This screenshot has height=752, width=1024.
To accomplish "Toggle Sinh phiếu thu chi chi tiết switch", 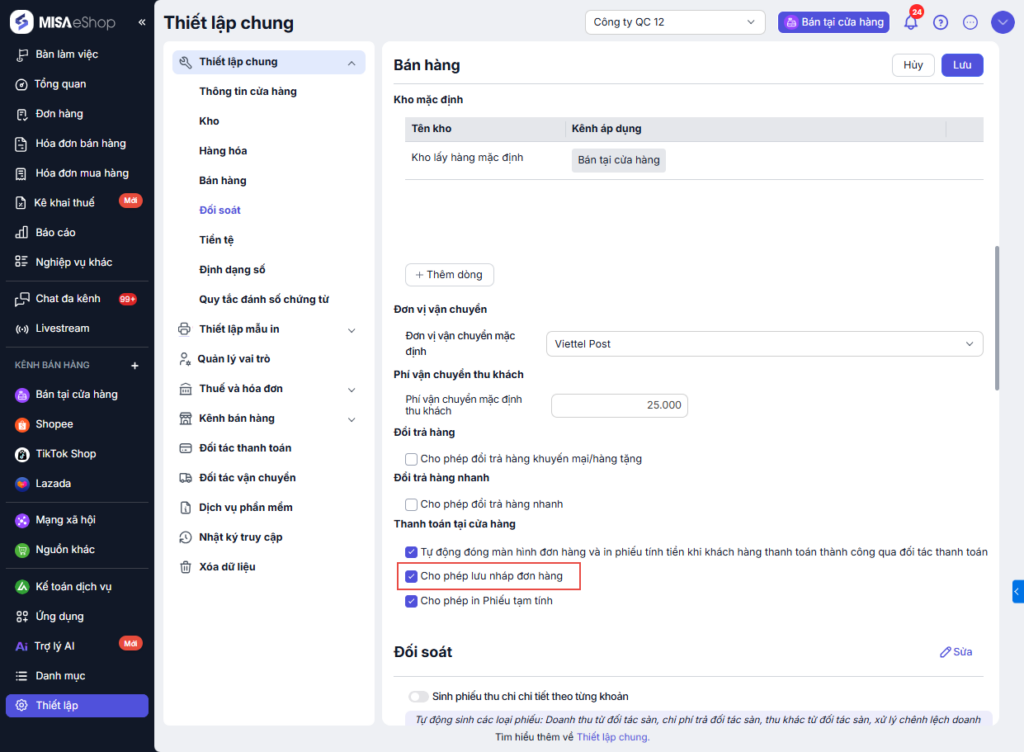I will [x=418, y=697].
